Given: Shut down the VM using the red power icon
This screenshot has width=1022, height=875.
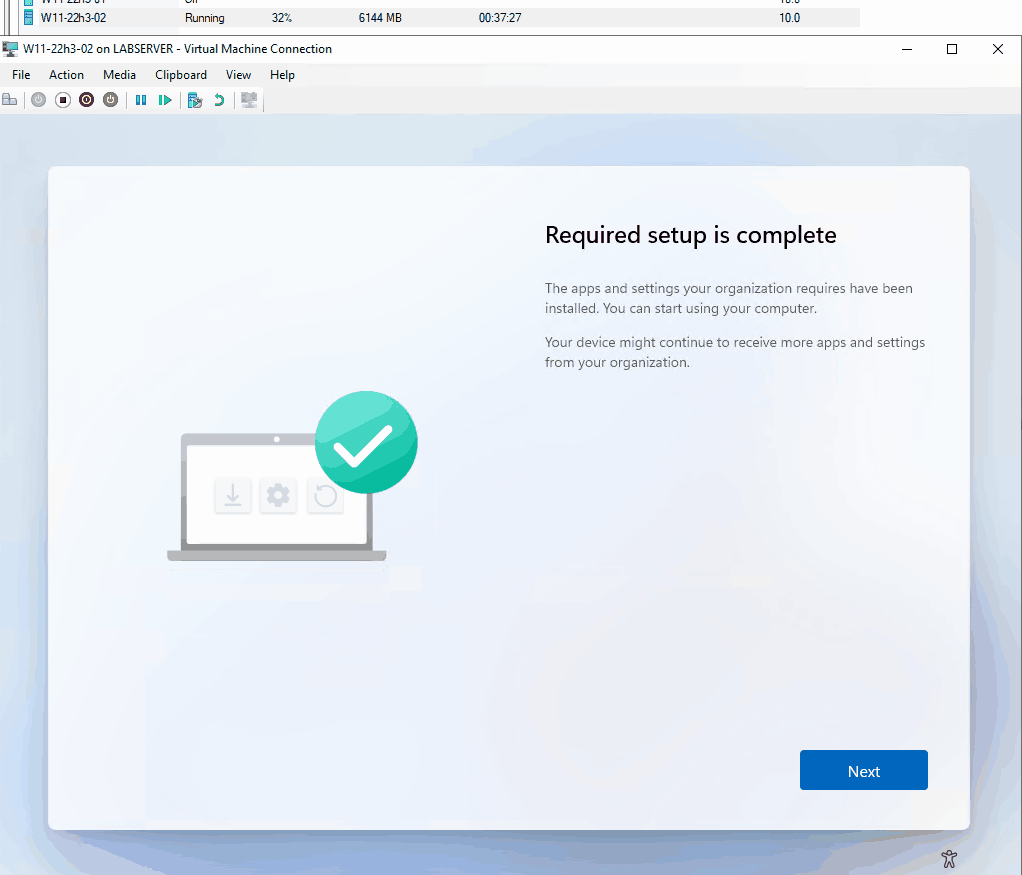Looking at the screenshot, I should (87, 100).
